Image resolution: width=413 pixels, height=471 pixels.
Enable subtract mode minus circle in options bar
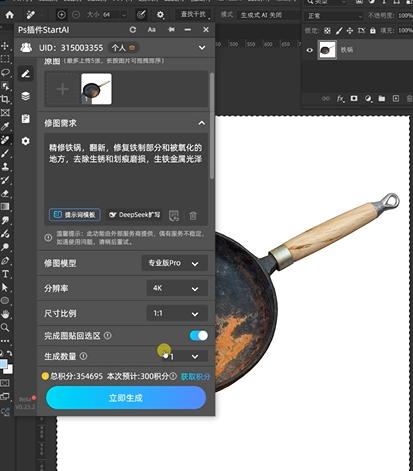click(x=76, y=15)
